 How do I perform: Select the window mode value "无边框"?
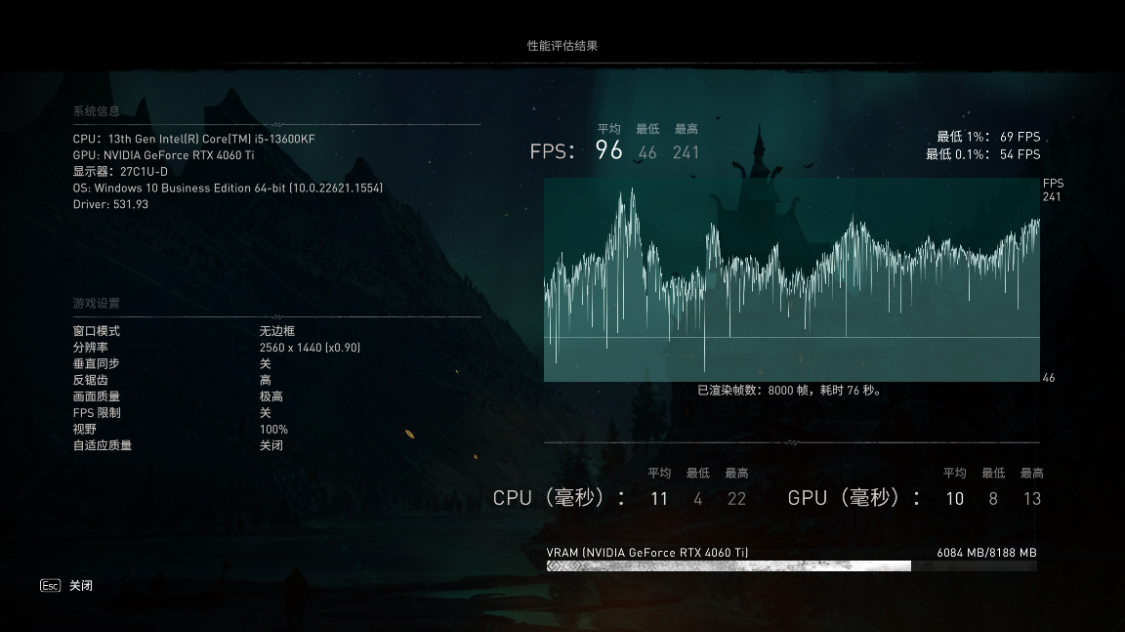point(277,331)
